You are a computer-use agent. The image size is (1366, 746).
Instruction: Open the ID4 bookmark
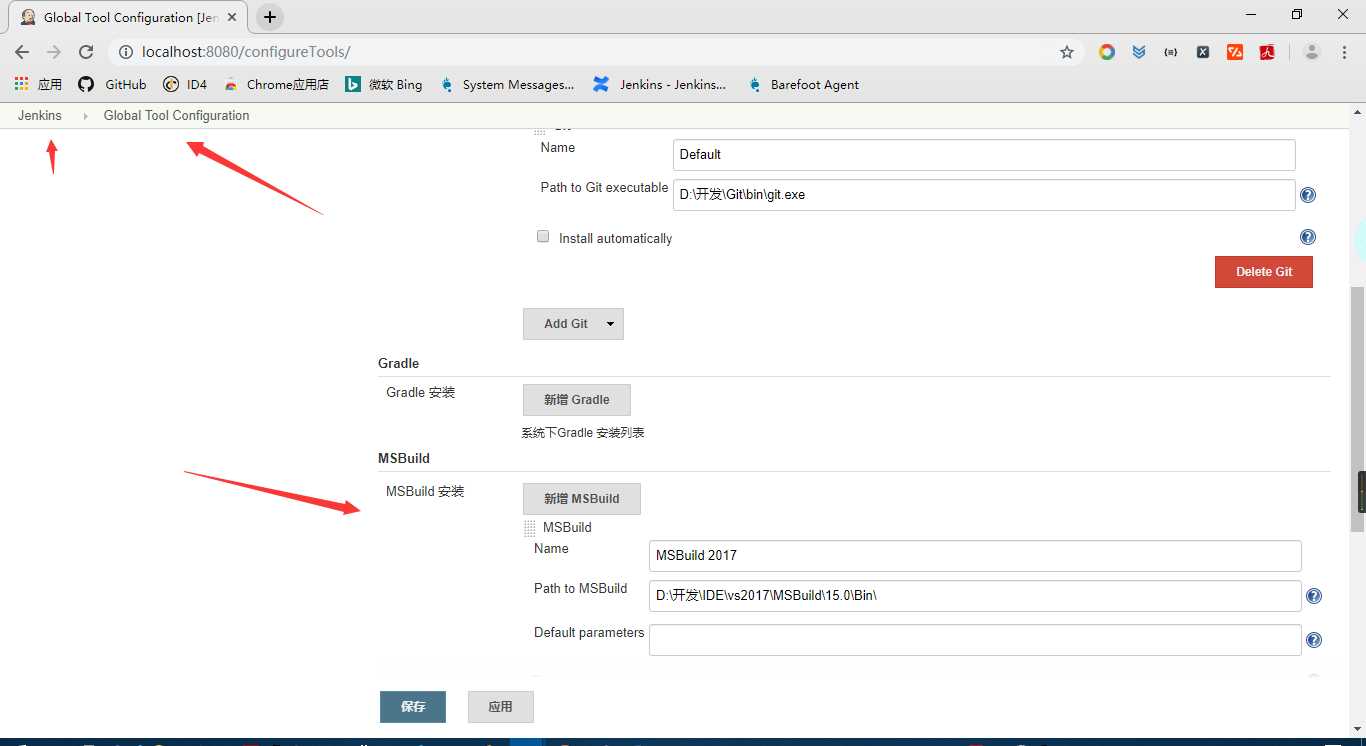click(x=185, y=85)
